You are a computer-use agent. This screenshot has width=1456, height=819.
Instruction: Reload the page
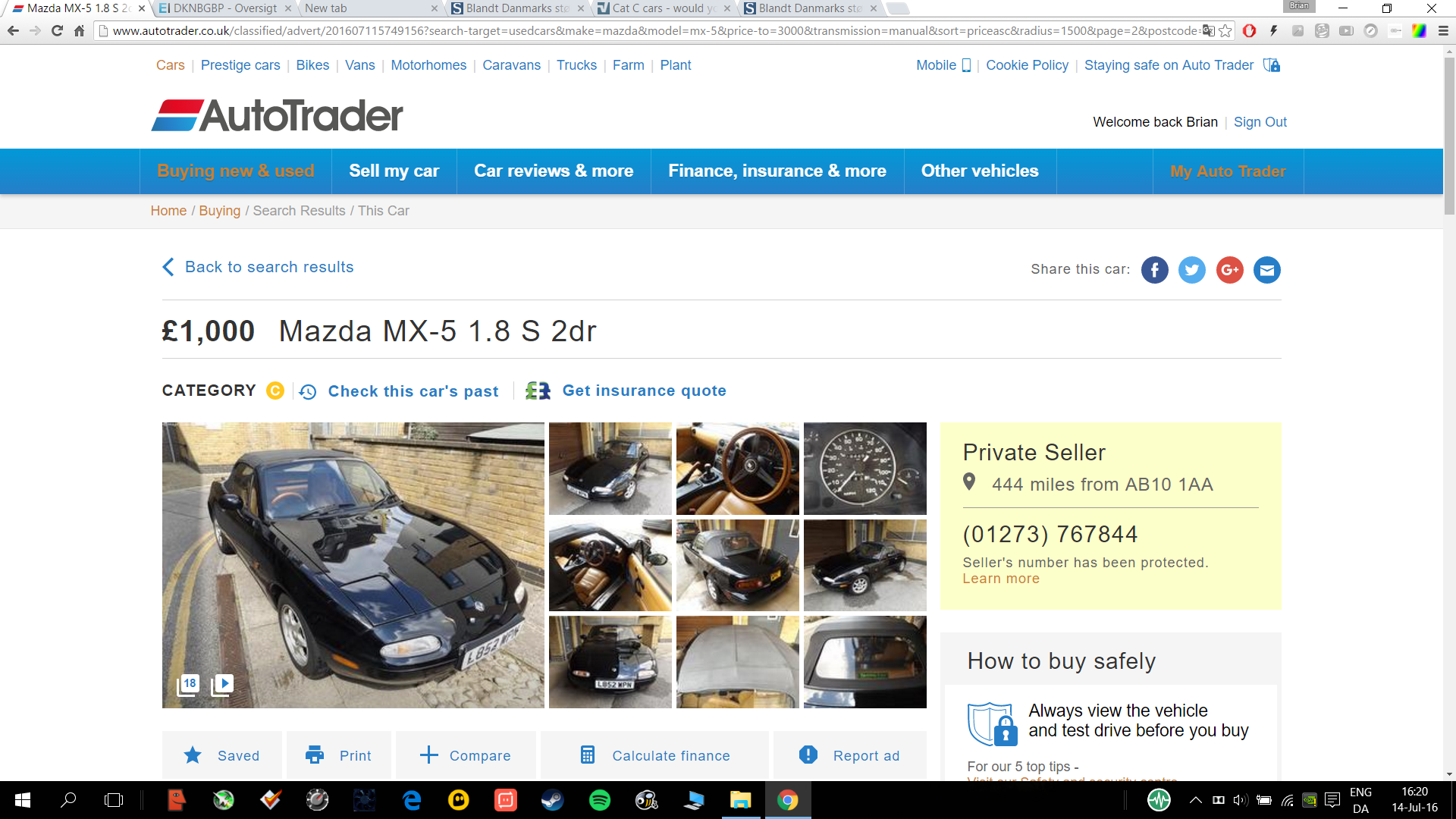[x=57, y=31]
